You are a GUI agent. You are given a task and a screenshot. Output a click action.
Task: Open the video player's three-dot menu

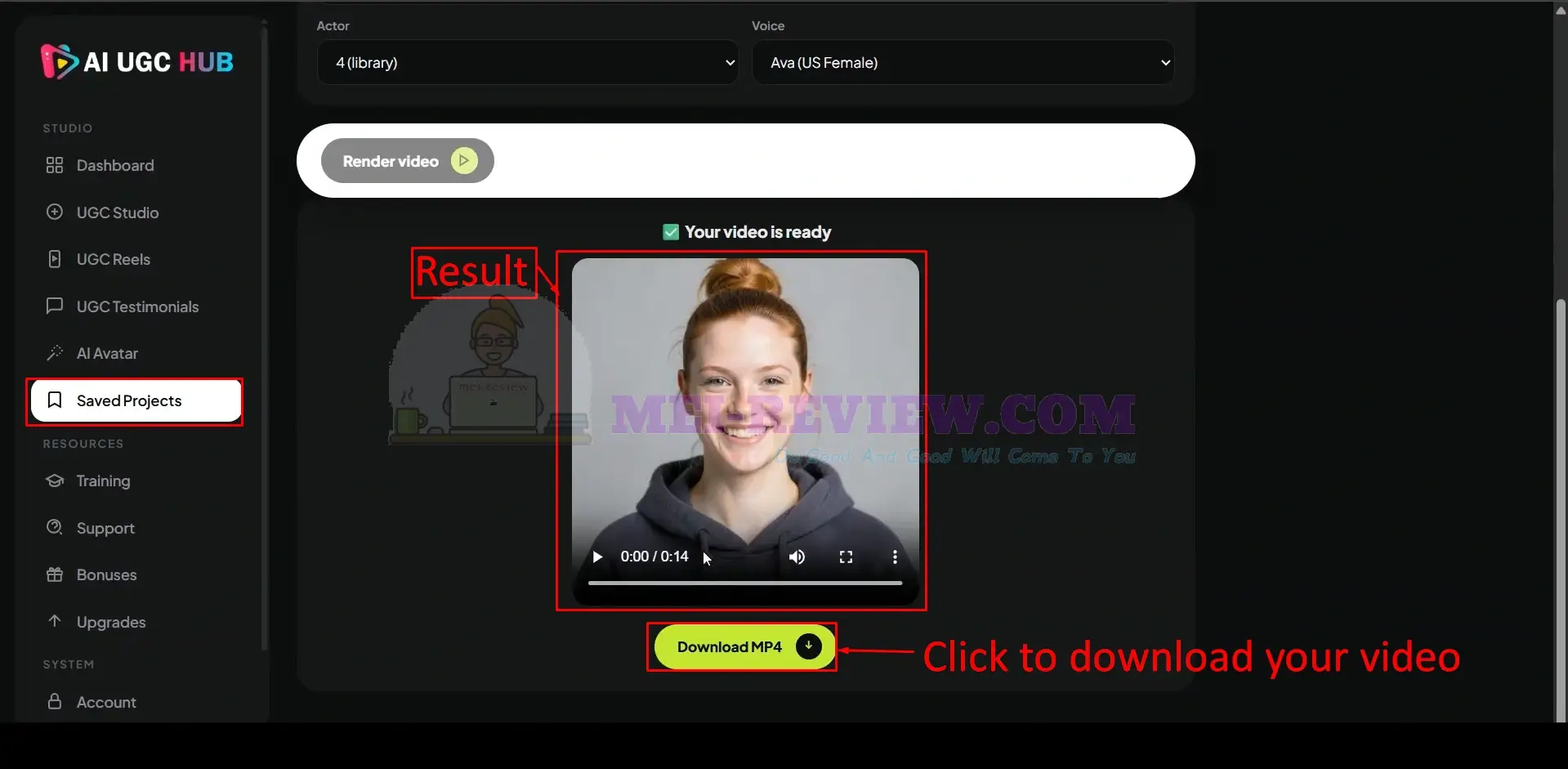point(895,557)
